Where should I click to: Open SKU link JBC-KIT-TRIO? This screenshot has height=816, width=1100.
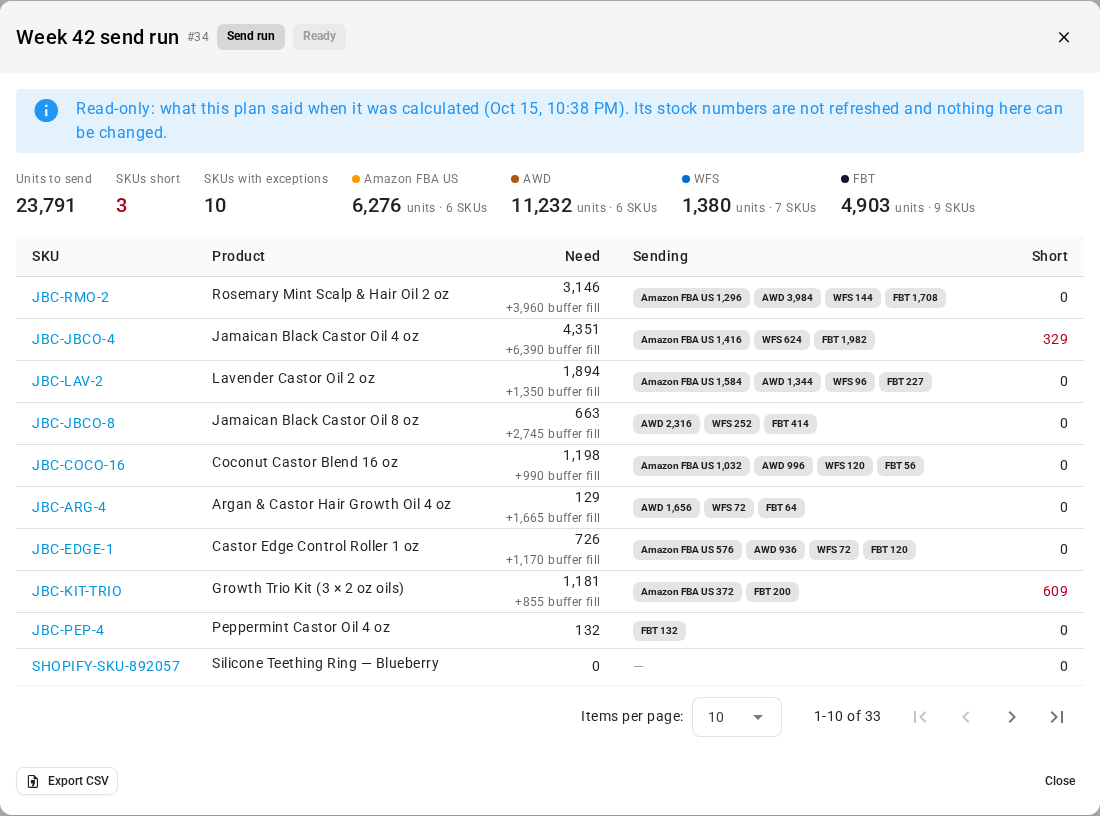coord(76,592)
